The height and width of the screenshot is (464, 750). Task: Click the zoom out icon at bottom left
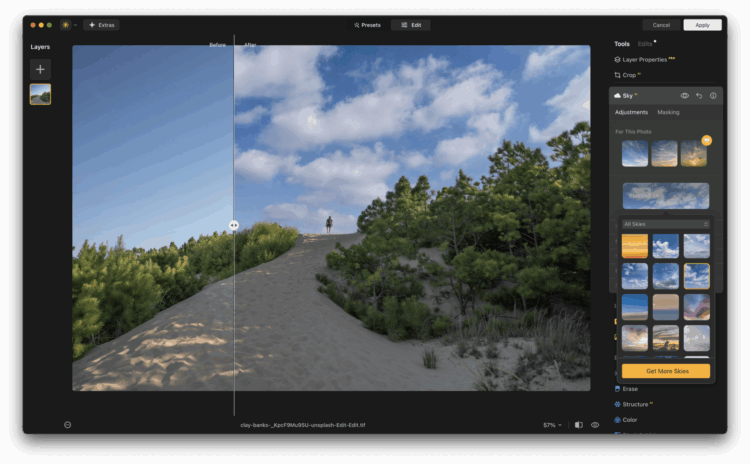(67, 425)
